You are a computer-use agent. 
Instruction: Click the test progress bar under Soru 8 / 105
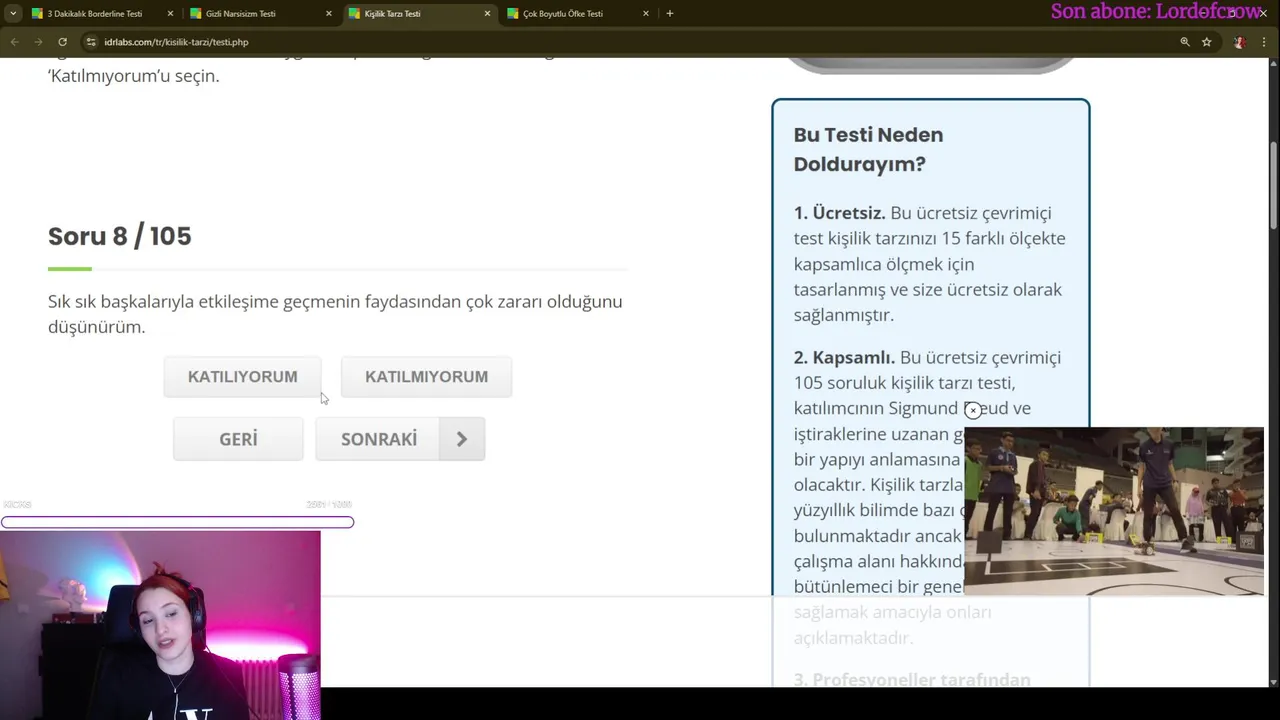click(x=338, y=269)
